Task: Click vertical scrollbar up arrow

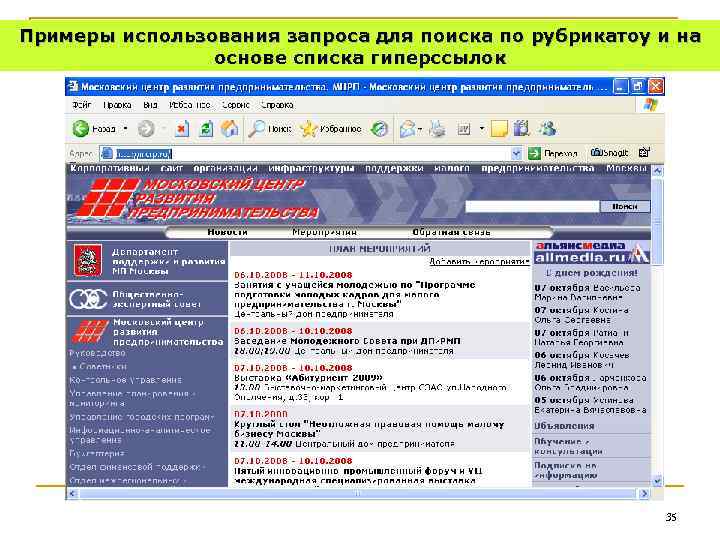Action: [x=658, y=171]
